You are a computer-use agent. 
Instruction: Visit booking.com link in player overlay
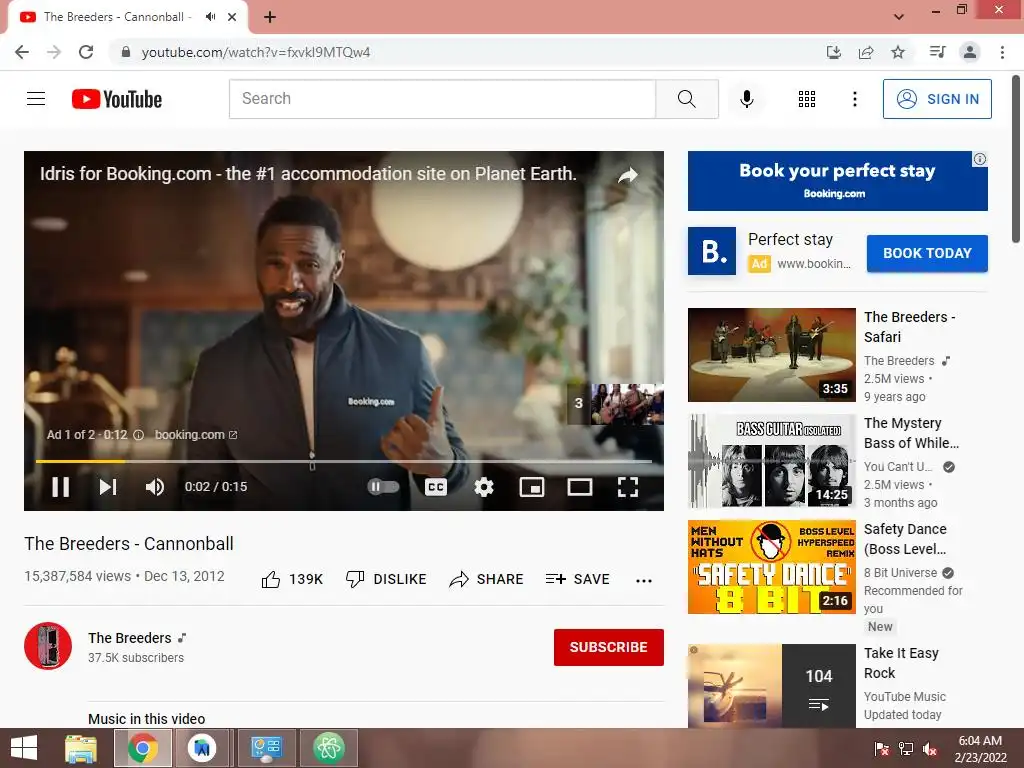[196, 435]
